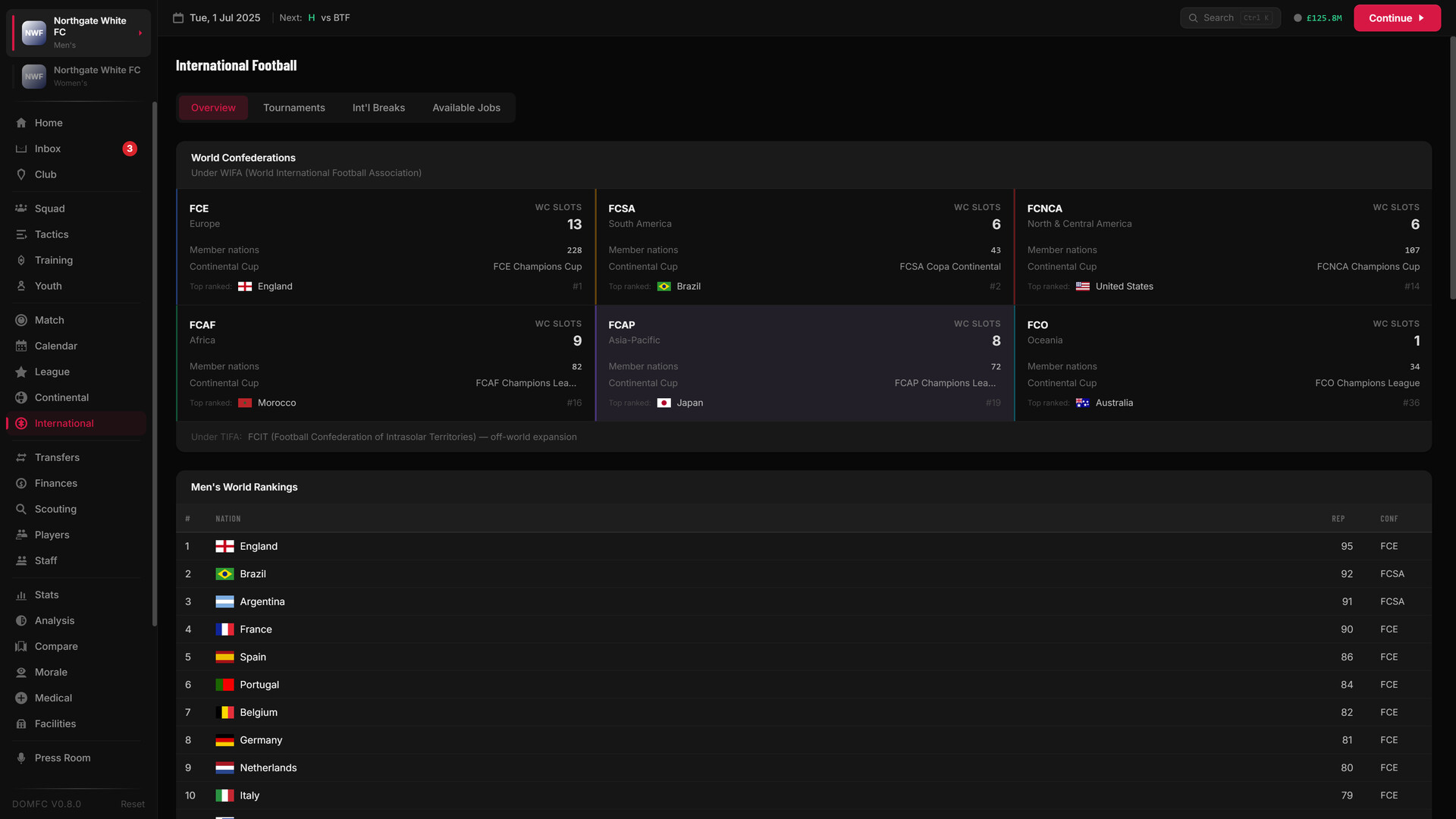Switch to the Tournaments tab
Image resolution: width=1456 pixels, height=819 pixels.
click(294, 108)
